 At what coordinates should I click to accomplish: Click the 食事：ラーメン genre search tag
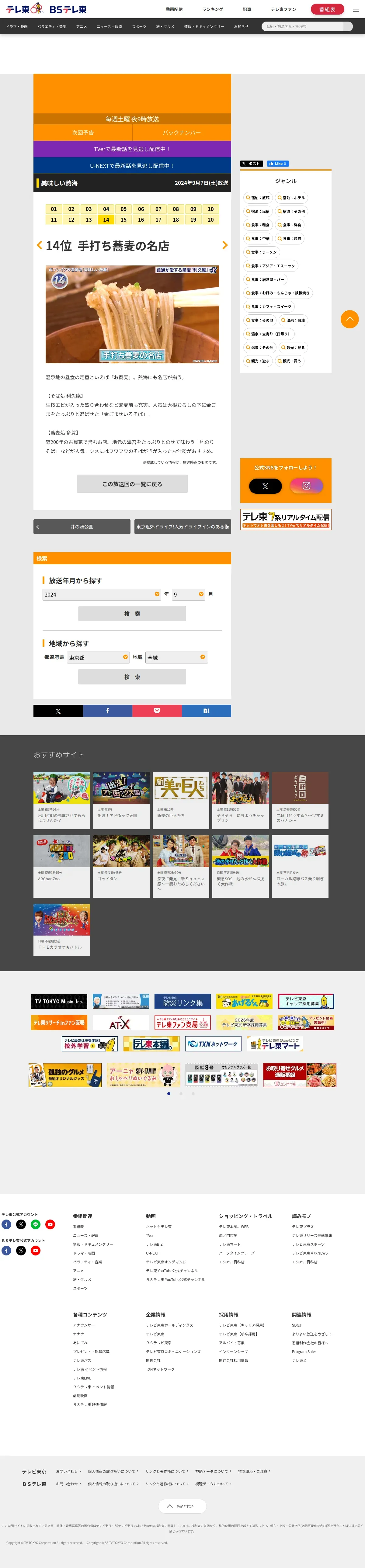pyautogui.click(x=261, y=252)
